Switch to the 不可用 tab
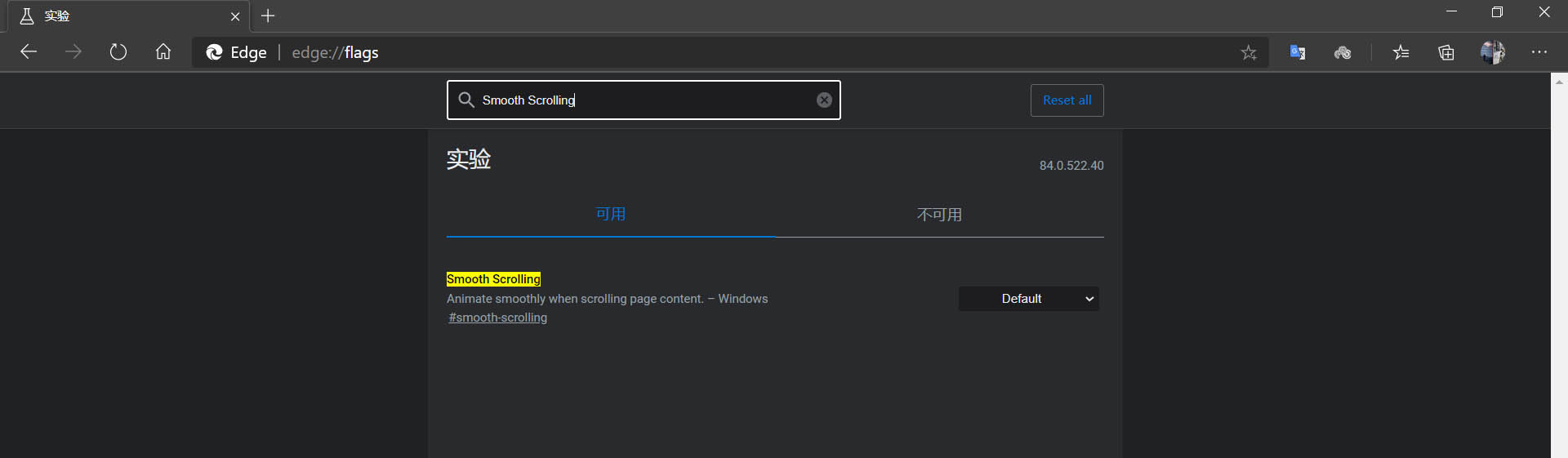 click(939, 215)
